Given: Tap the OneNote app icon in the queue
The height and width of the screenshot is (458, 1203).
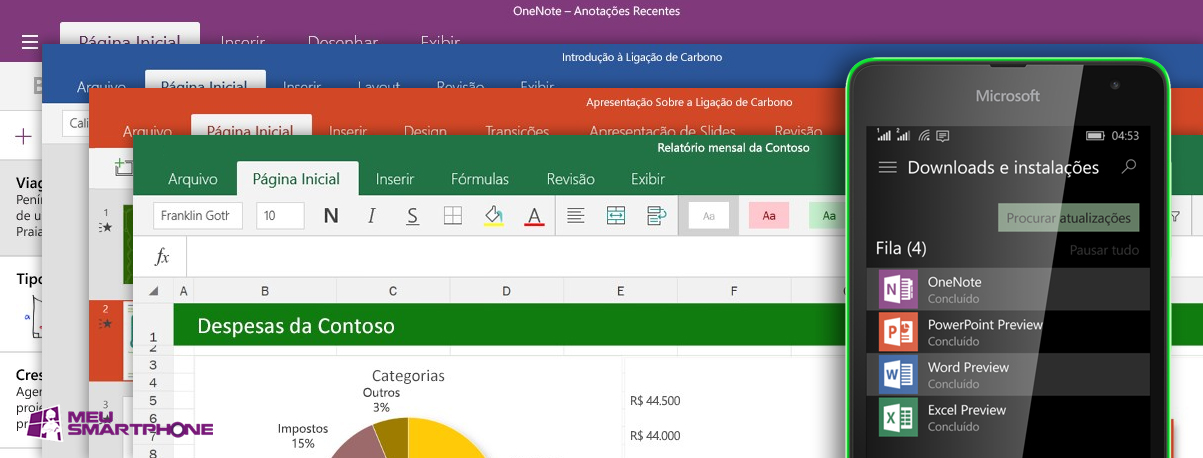Looking at the screenshot, I should coord(898,290).
